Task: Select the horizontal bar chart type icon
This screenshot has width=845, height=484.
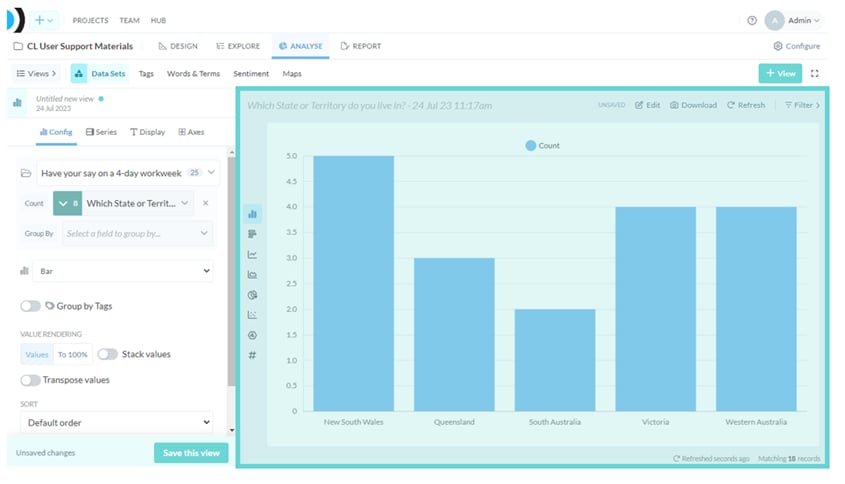Action: tap(252, 234)
